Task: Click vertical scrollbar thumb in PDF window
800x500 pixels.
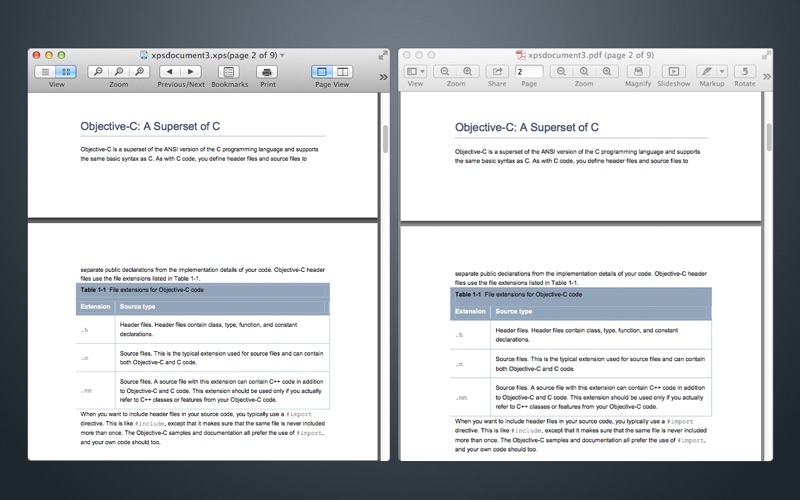Action: tap(768, 137)
